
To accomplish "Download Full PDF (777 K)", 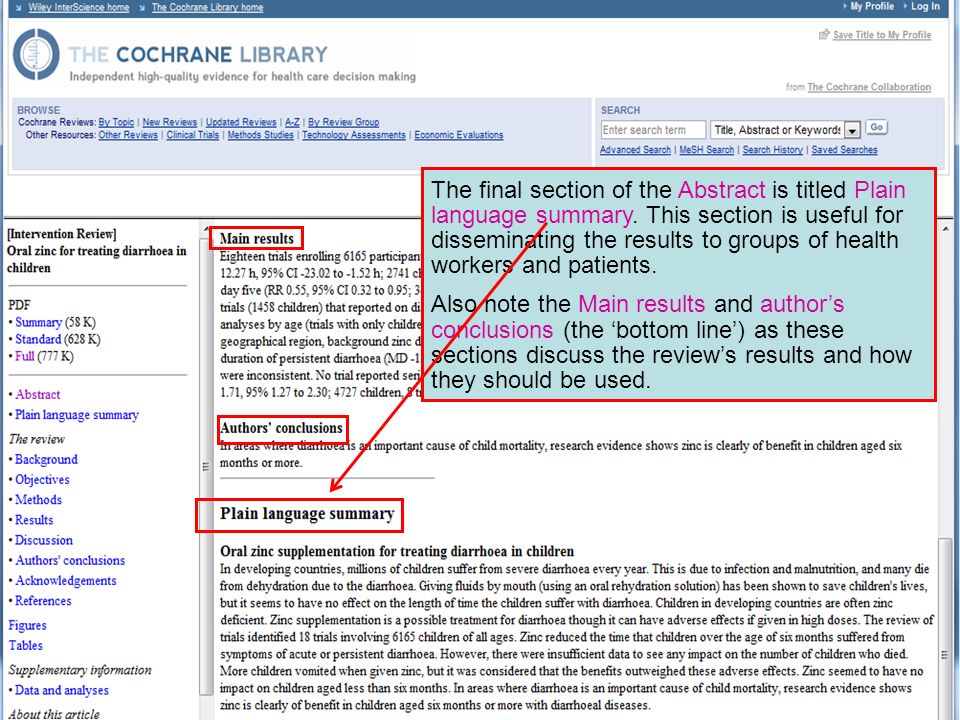I will [24, 356].
